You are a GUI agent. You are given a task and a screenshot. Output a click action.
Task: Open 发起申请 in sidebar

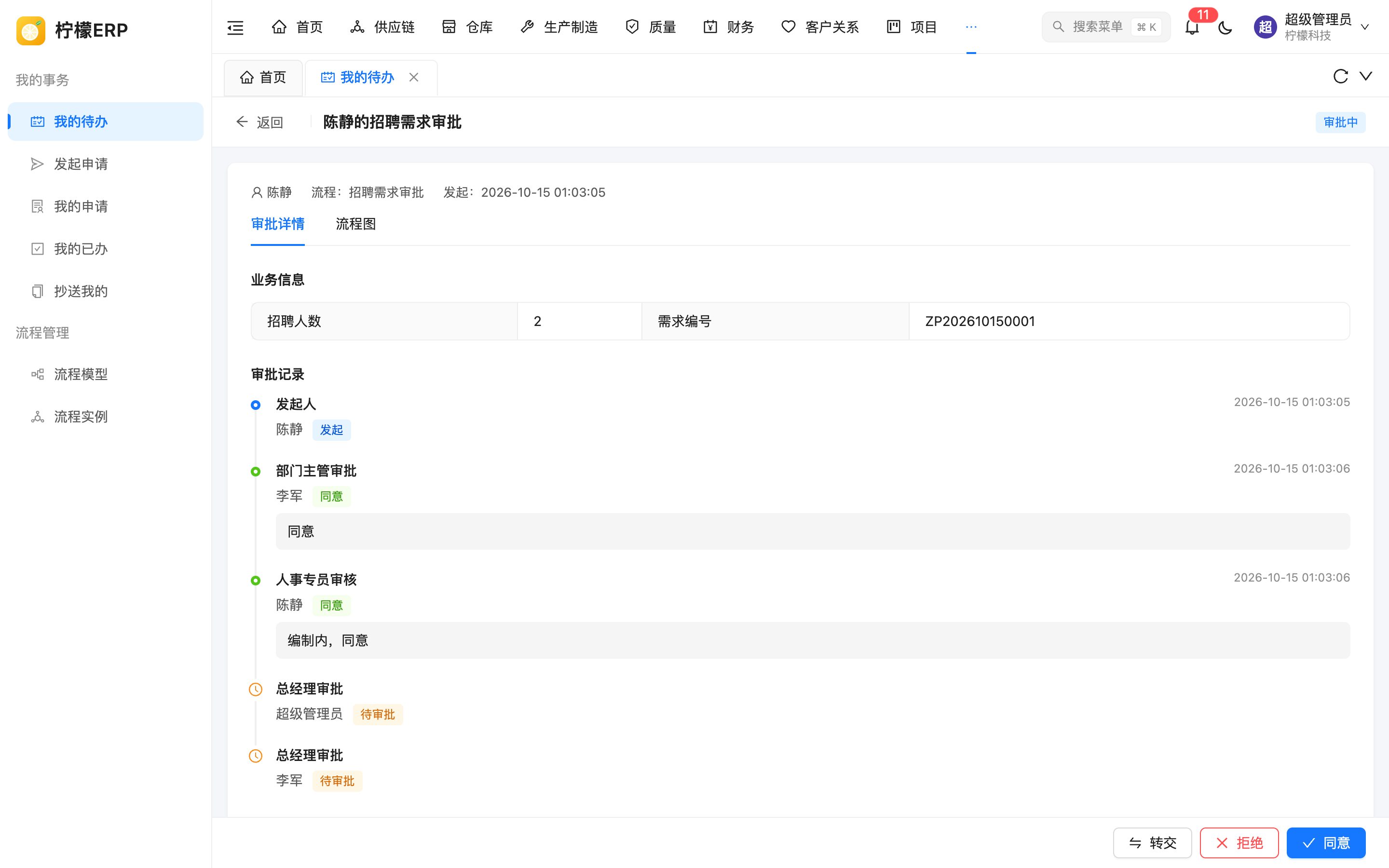(x=106, y=164)
